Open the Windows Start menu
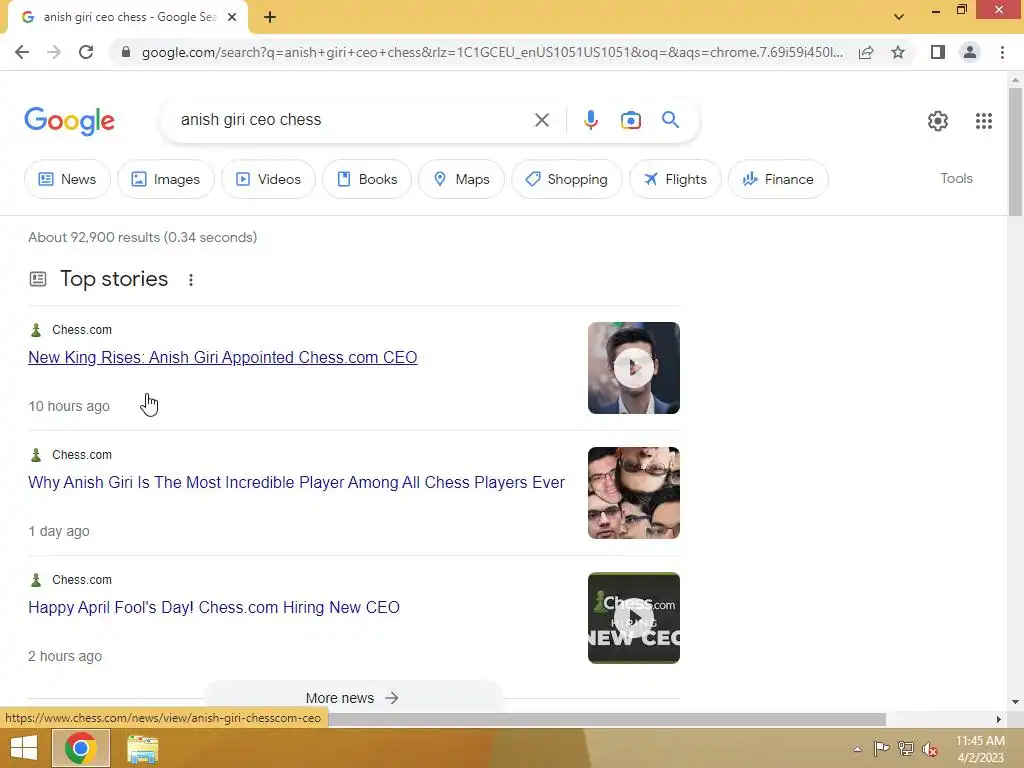 click(24, 748)
